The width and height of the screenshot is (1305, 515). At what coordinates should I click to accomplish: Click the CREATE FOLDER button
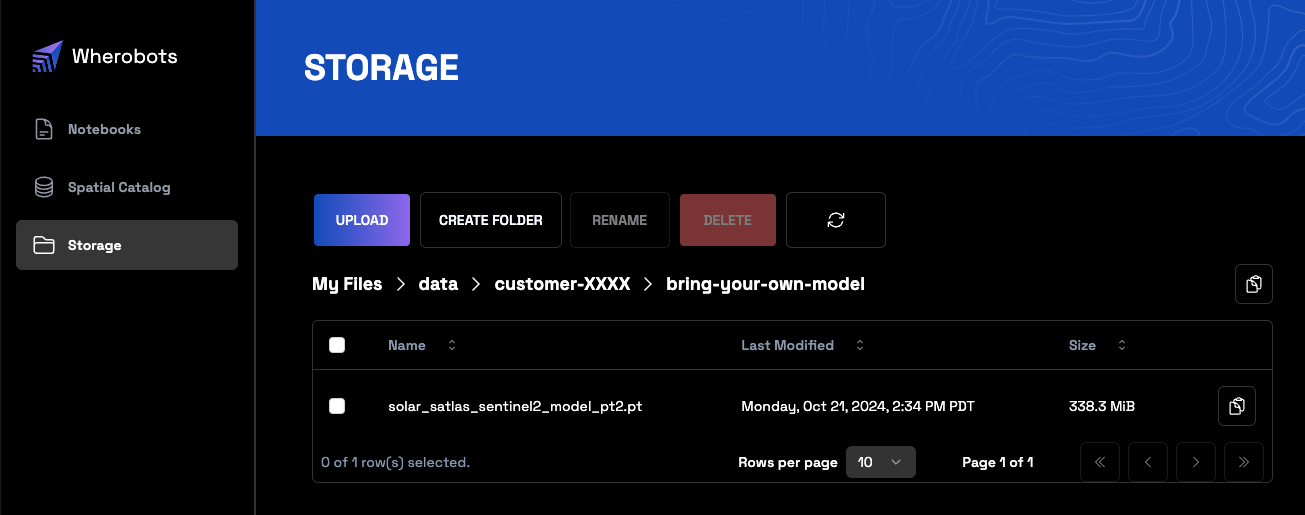tap(491, 220)
